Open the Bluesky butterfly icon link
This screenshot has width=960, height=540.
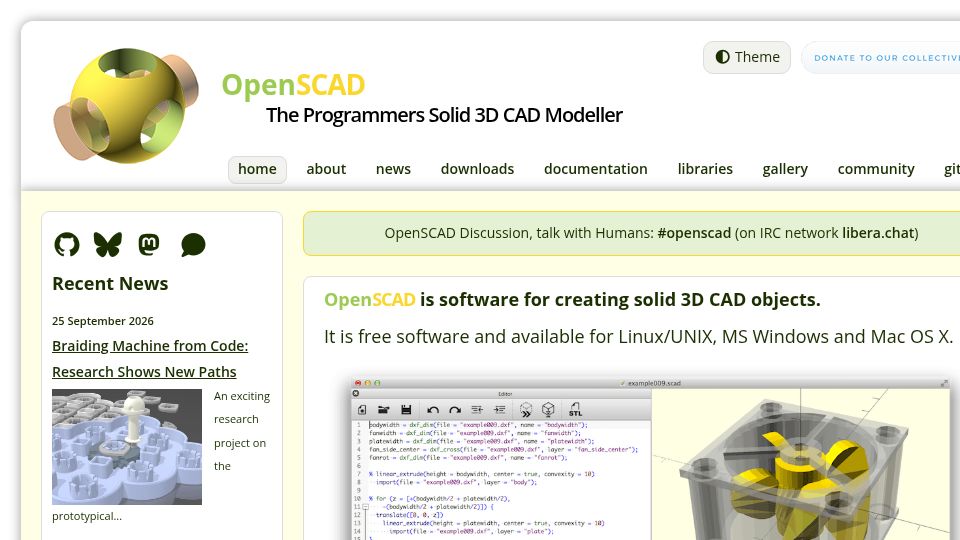point(108,245)
